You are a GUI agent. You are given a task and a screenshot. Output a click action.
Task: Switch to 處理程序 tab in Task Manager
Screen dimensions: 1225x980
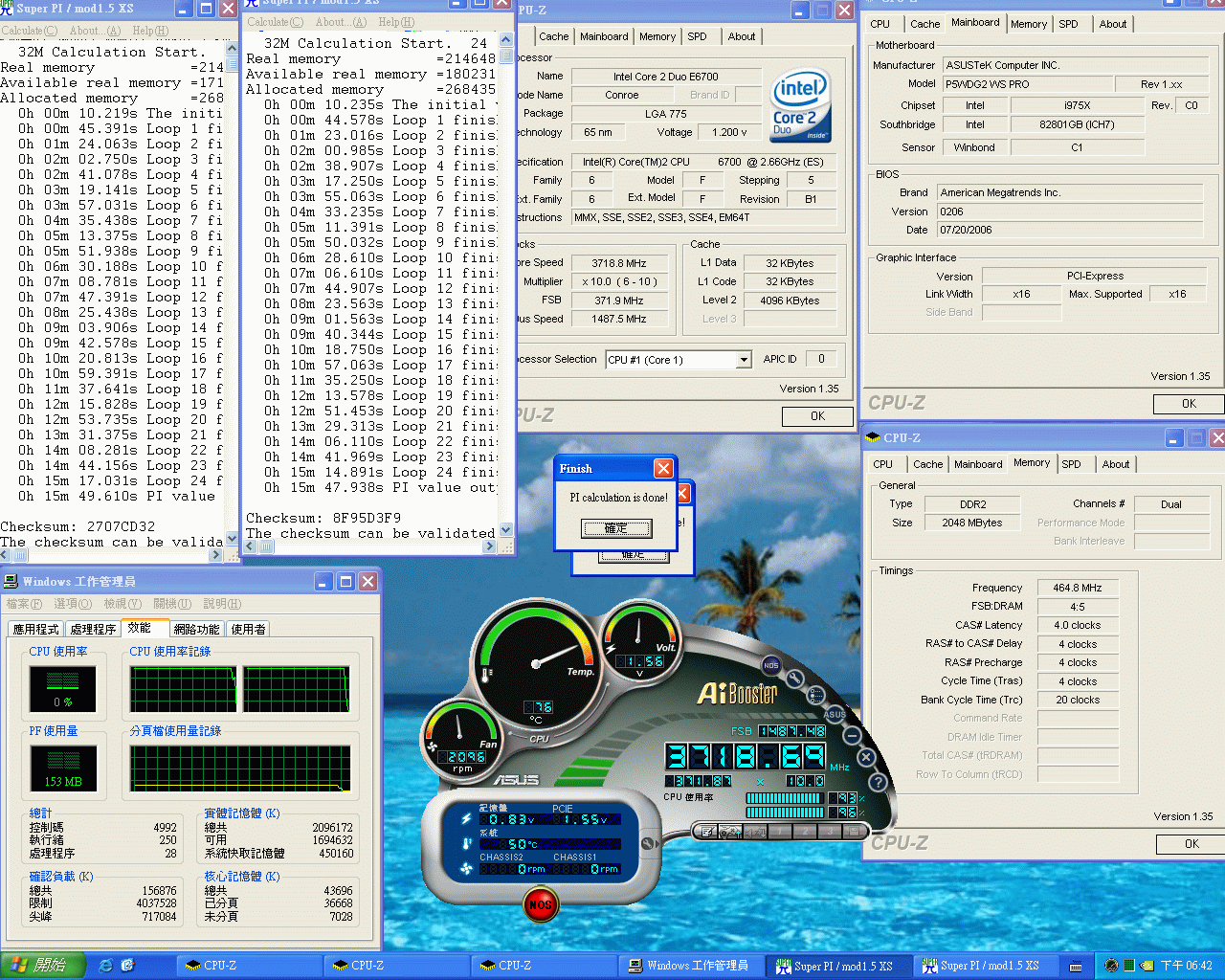[93, 629]
